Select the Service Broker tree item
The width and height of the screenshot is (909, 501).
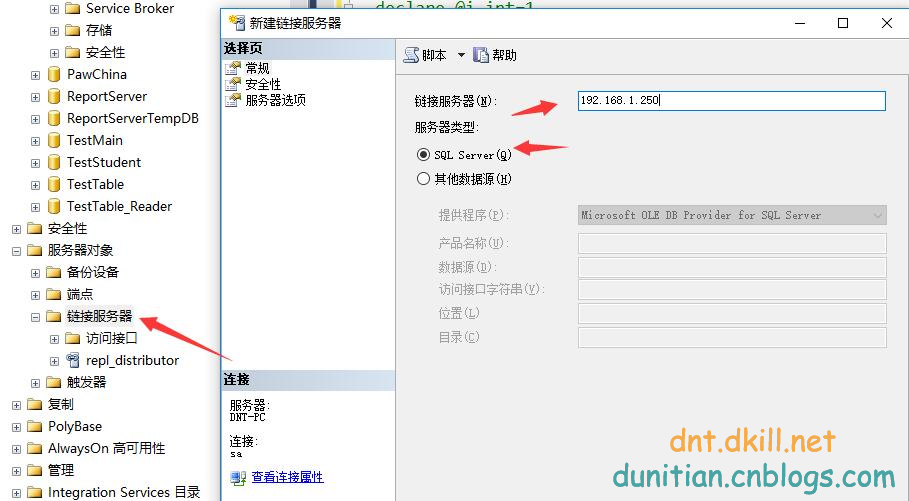click(130, 9)
